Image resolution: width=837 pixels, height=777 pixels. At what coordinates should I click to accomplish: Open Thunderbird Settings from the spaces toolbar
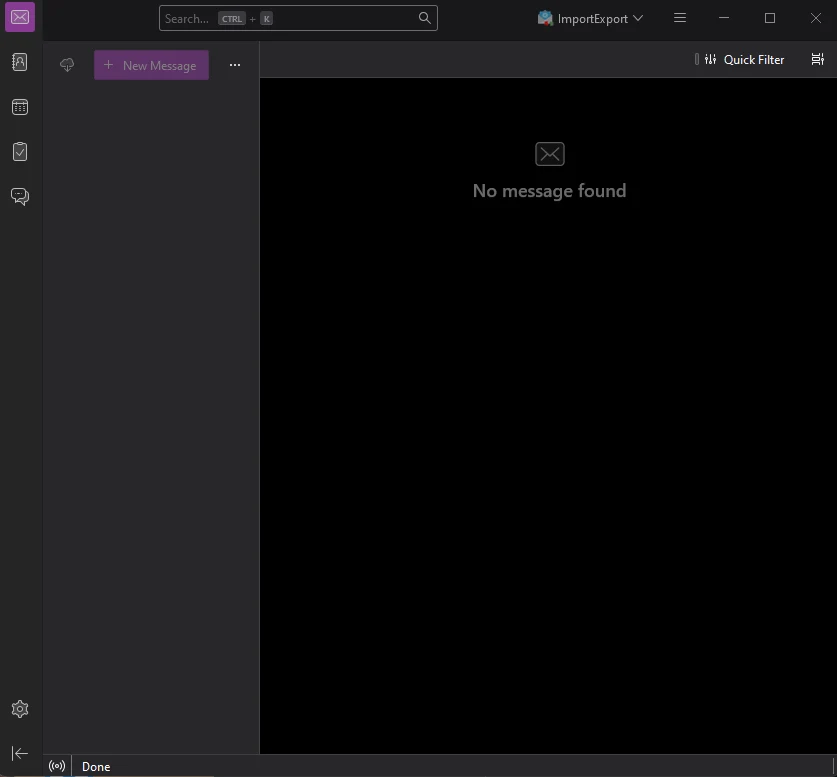[x=20, y=708]
